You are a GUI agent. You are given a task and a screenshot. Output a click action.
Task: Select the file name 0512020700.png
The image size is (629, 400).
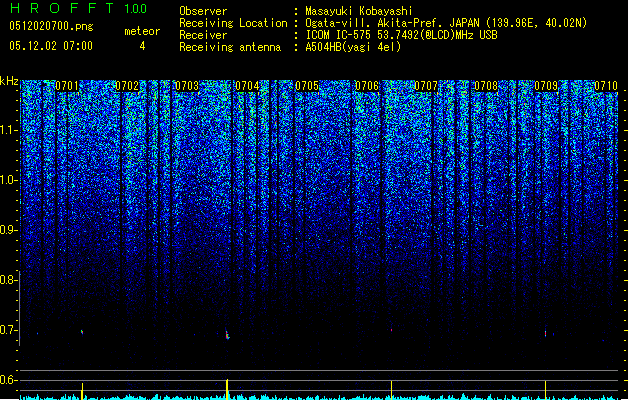click(51, 26)
